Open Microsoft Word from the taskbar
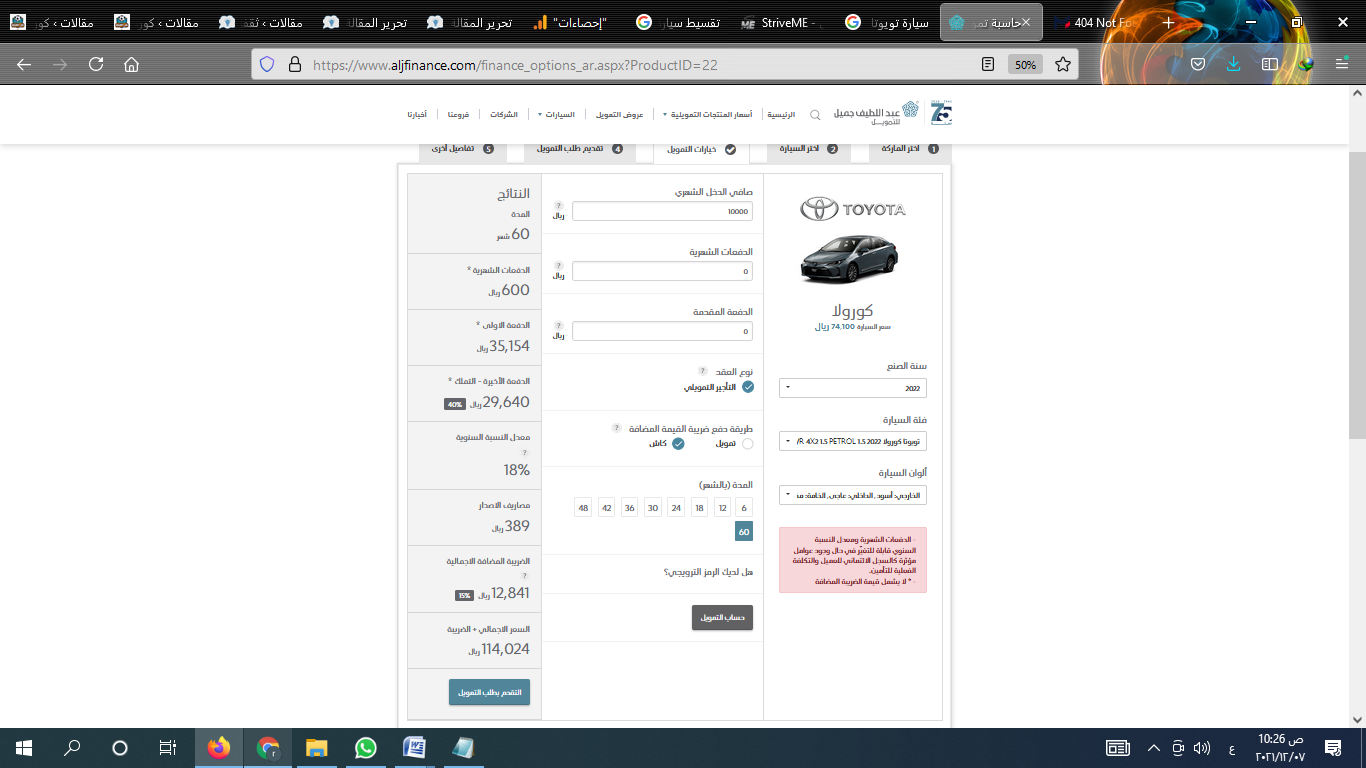The height and width of the screenshot is (768, 1366). coord(414,747)
